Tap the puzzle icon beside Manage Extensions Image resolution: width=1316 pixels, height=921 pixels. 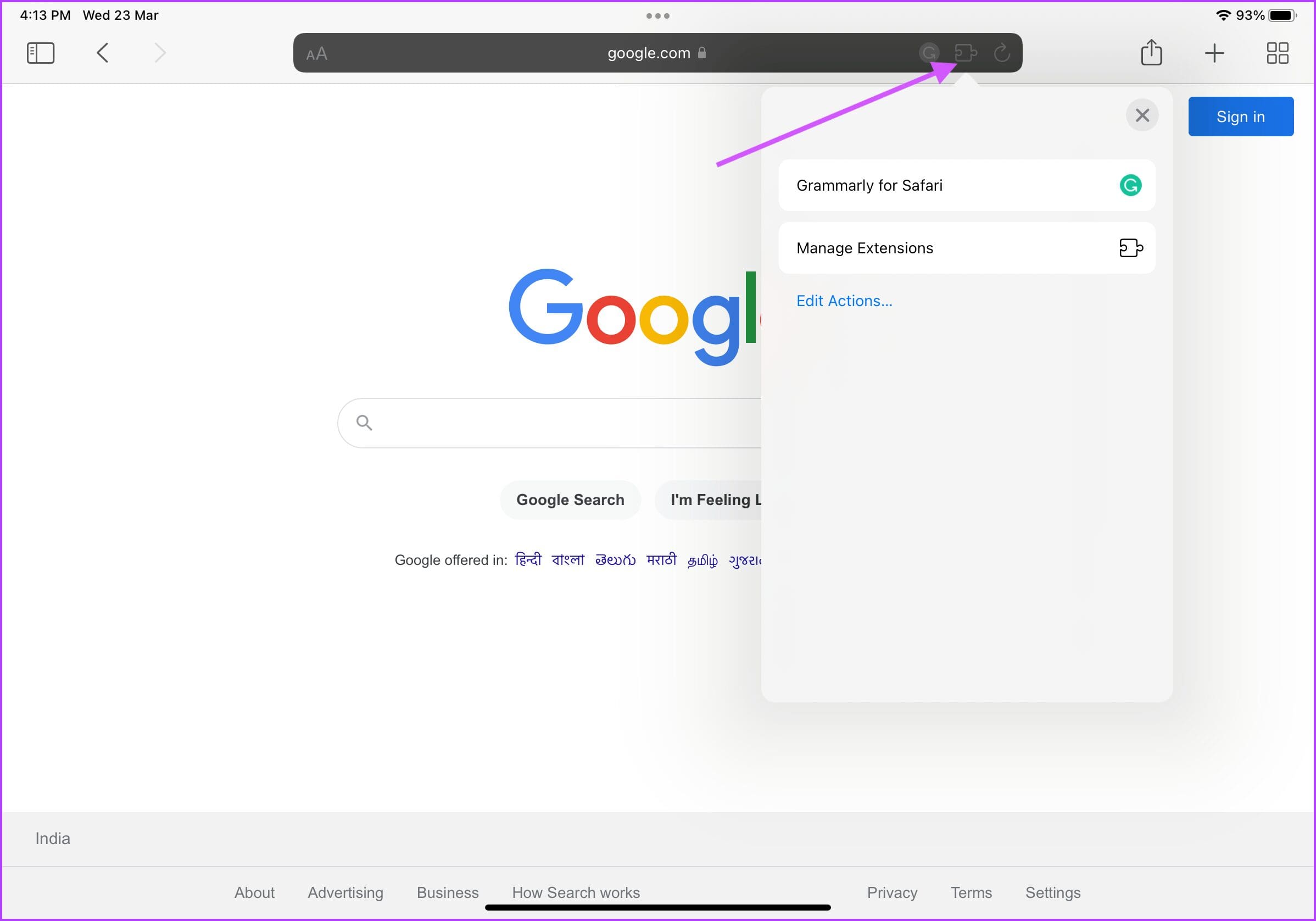point(1131,248)
